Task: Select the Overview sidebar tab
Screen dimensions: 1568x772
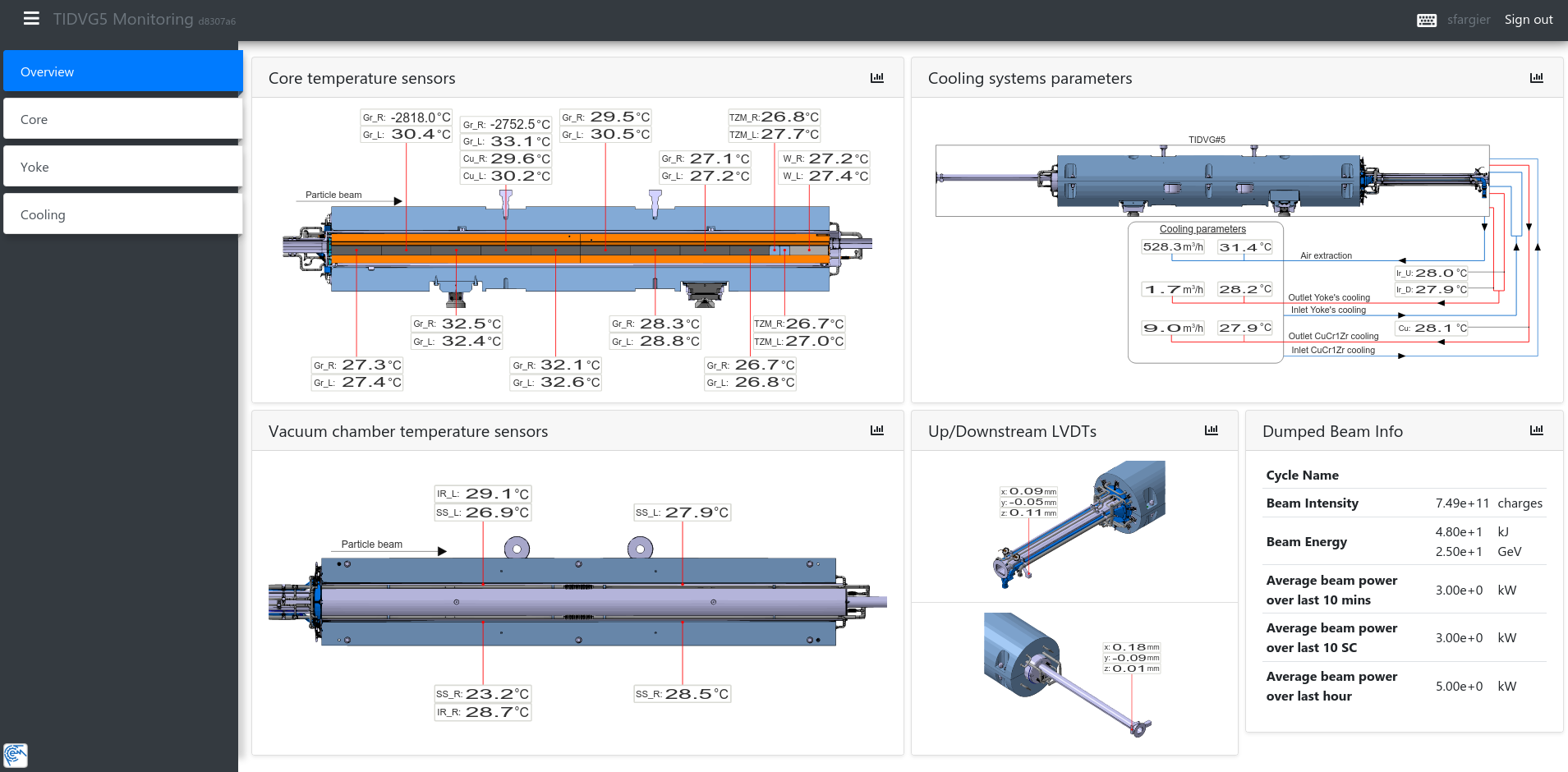Action: point(123,71)
